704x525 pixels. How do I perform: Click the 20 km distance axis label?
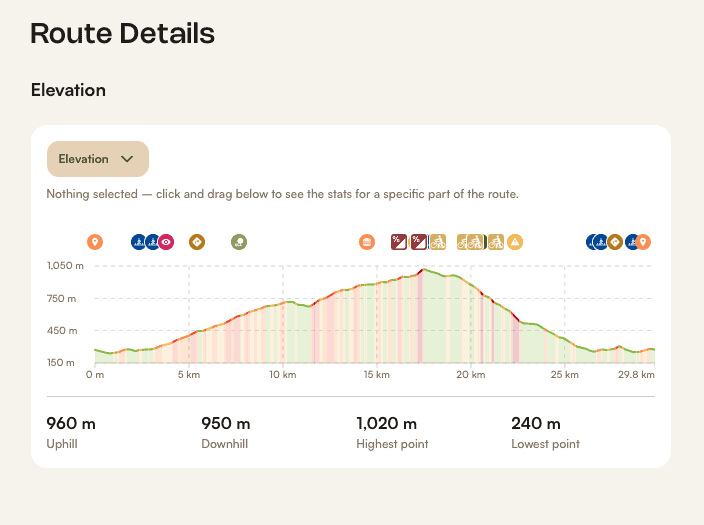(471, 375)
